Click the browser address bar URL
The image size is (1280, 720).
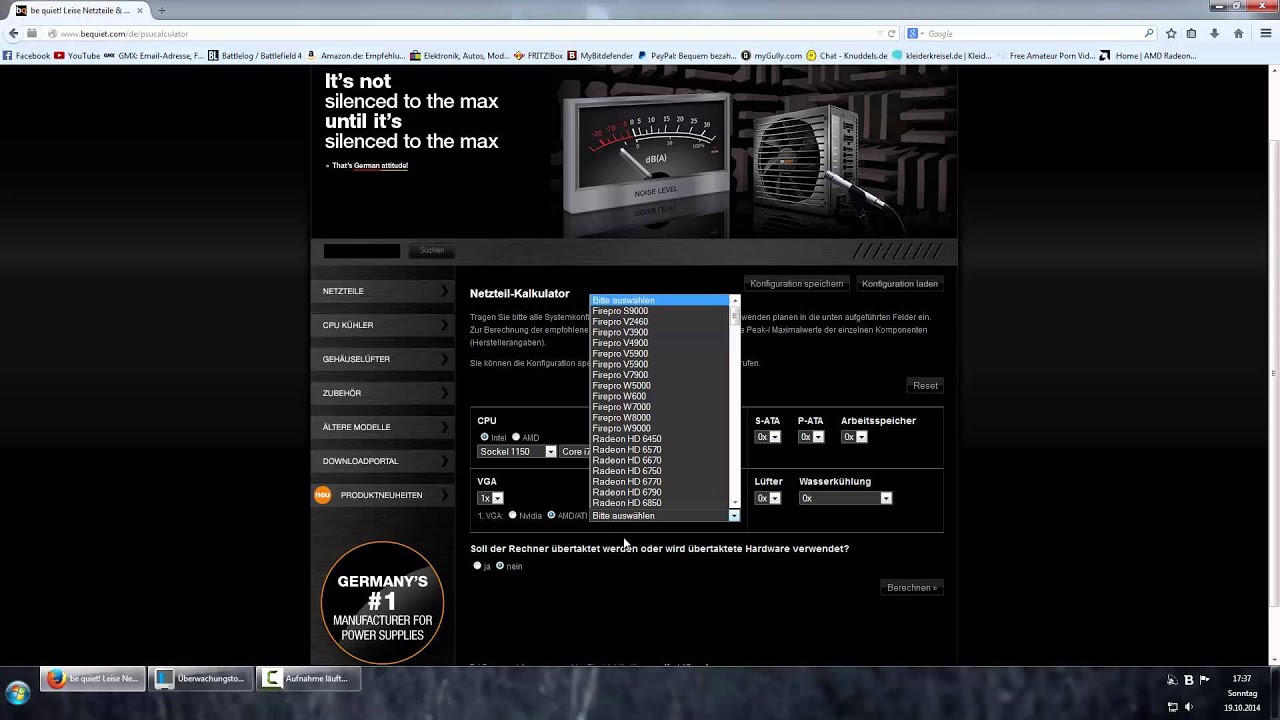coord(124,33)
